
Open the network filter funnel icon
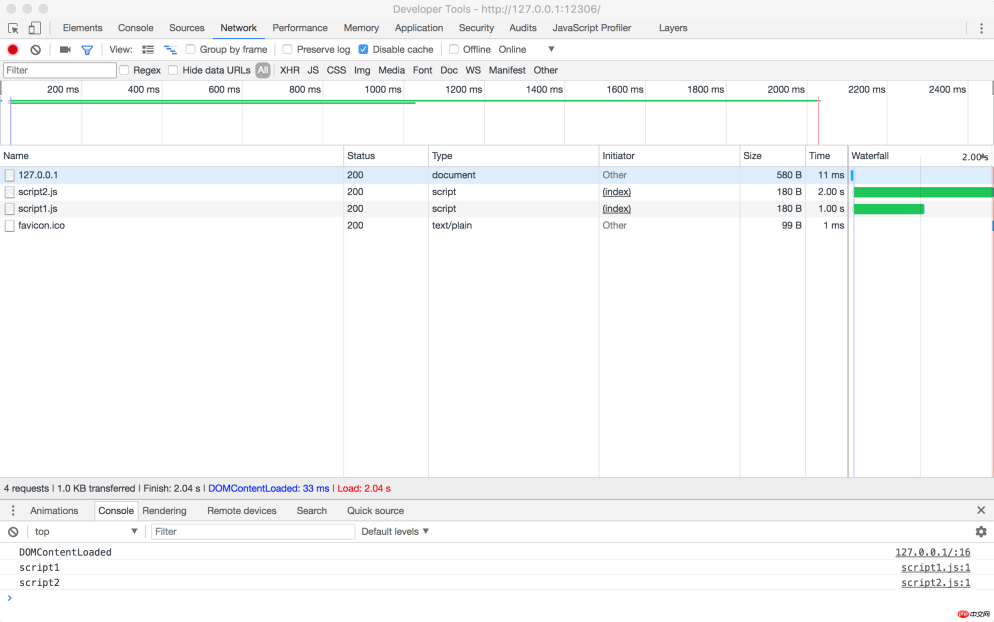87,49
